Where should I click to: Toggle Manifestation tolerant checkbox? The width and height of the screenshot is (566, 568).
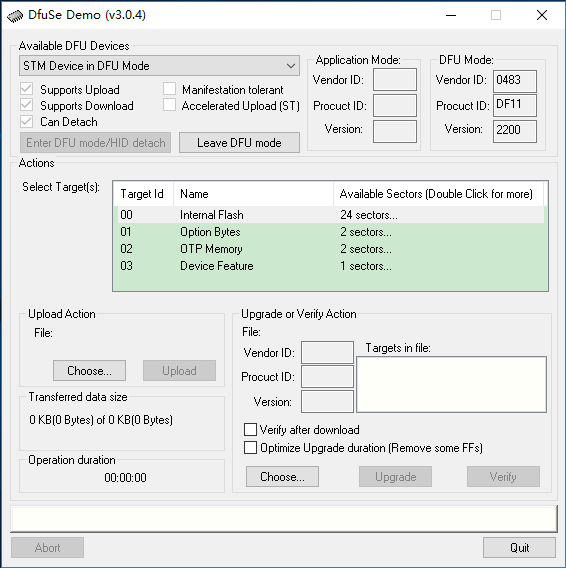(169, 89)
